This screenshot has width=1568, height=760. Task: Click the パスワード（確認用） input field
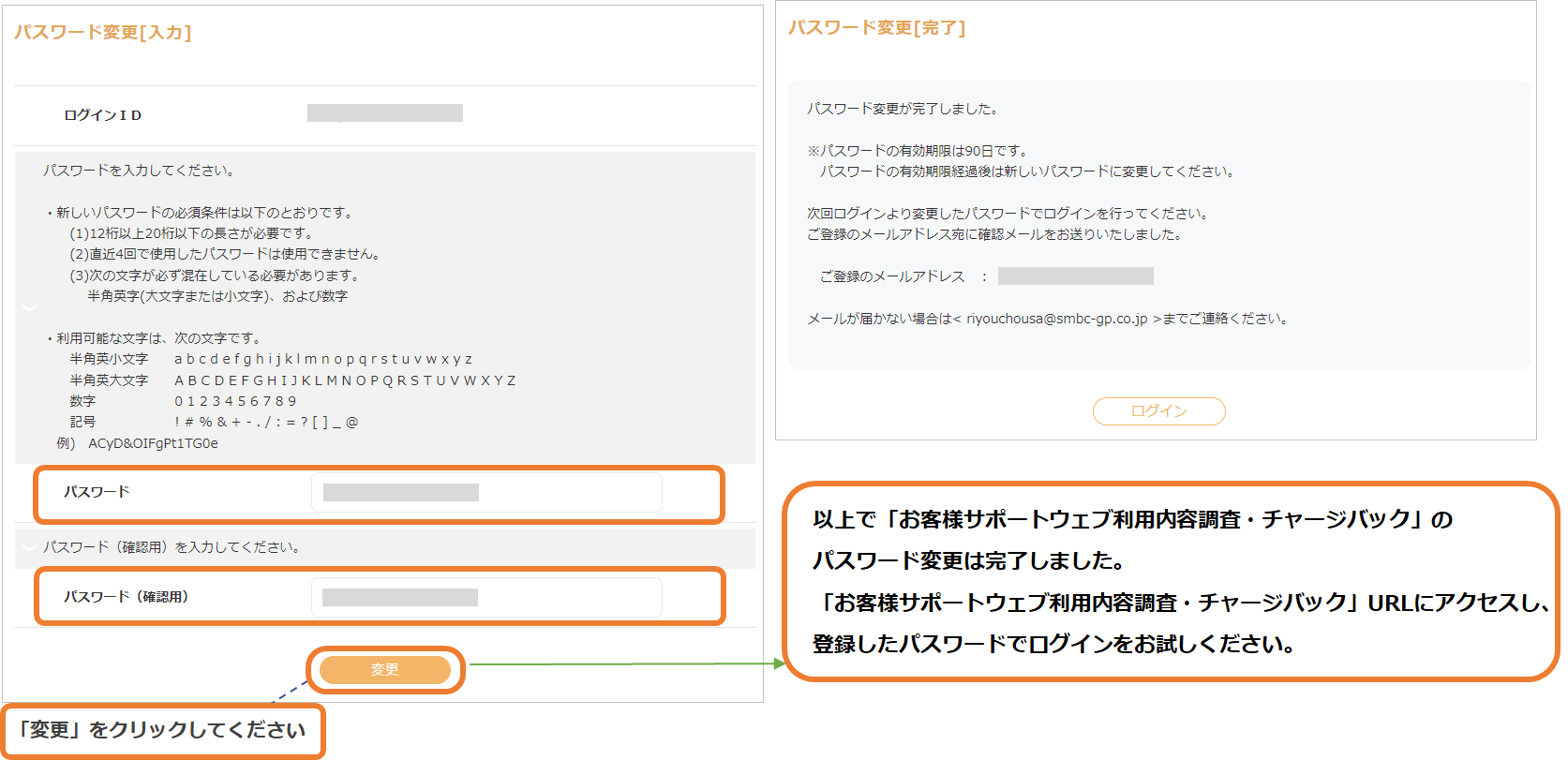coord(486,597)
